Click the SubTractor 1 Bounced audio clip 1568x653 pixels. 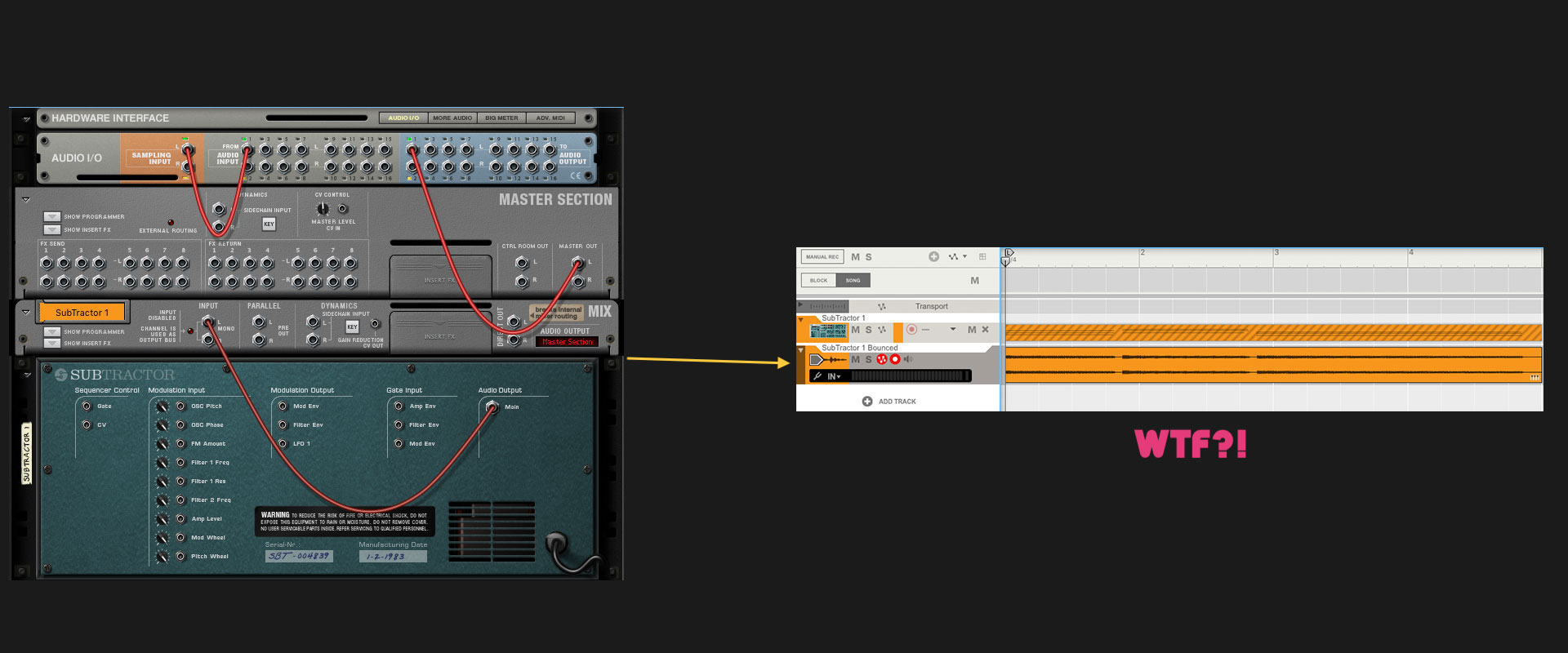(1273, 366)
